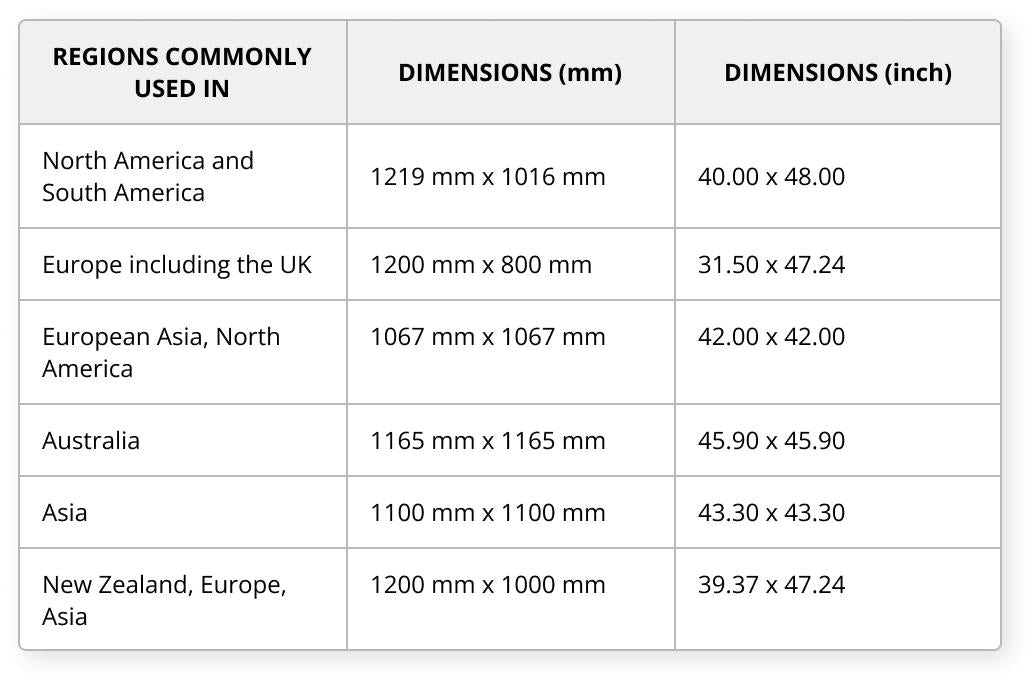
Task: Click the '1067 mm x 1067 mm' cell
Action: tap(487, 337)
